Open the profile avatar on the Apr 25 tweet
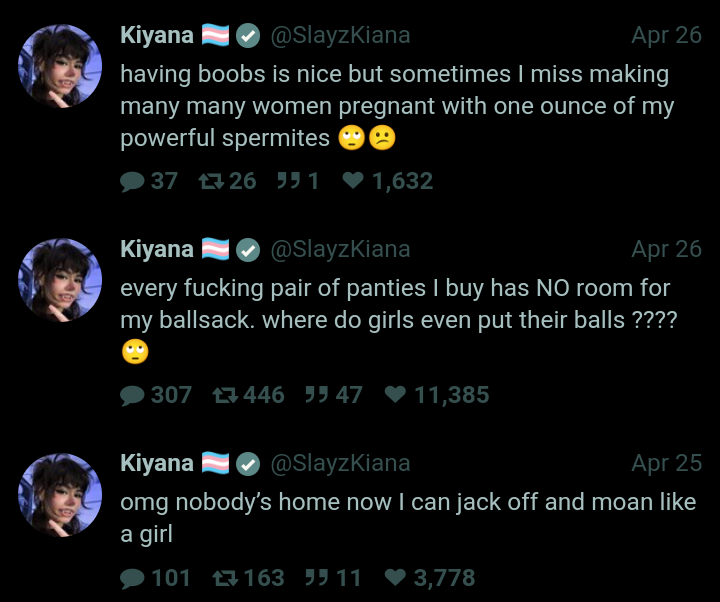720x602 pixels. pyautogui.click(x=60, y=493)
